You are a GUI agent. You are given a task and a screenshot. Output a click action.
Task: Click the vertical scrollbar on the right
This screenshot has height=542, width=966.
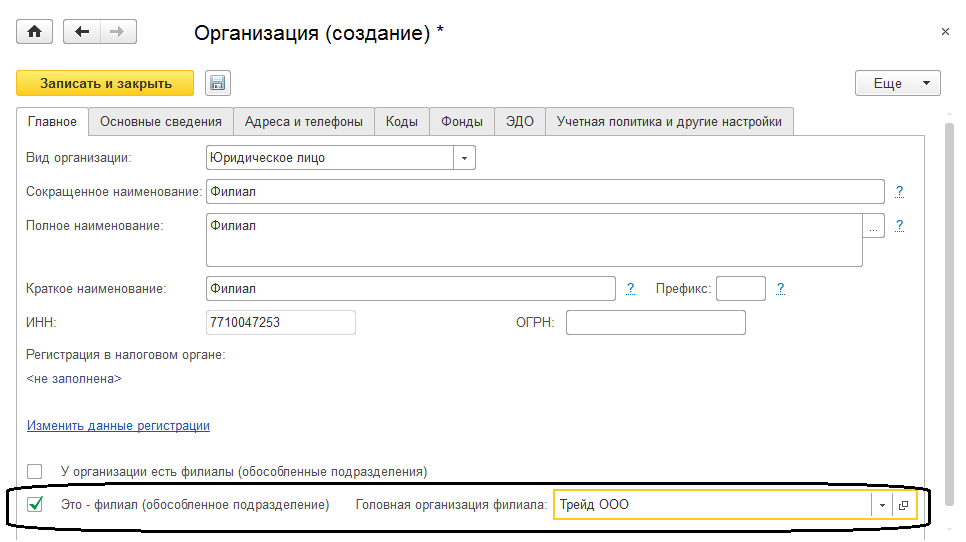[948, 300]
